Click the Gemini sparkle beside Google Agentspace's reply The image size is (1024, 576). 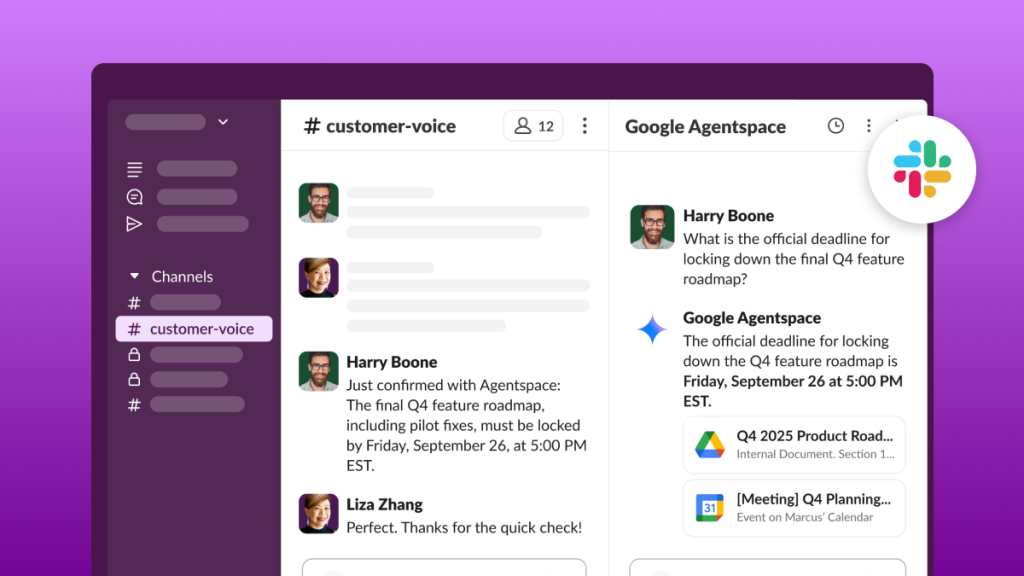click(652, 327)
